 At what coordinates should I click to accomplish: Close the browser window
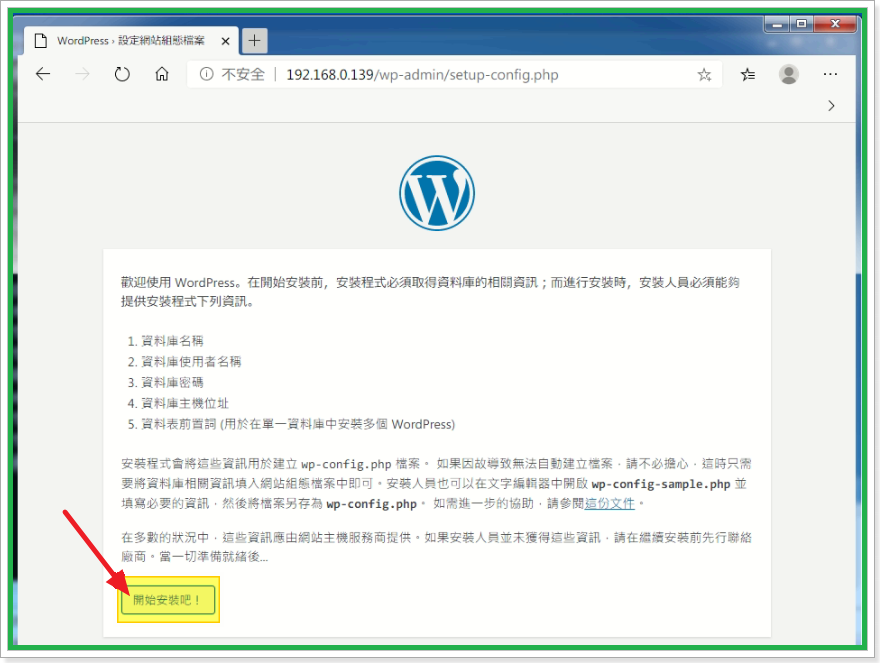pyautogui.click(x=835, y=24)
